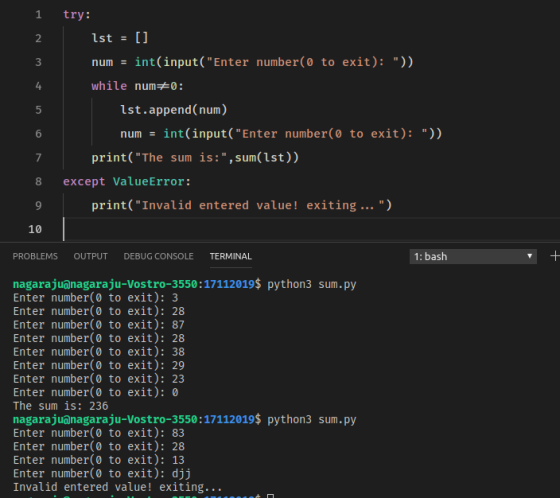This screenshot has height=498, width=560.
Task: Open the DEBUG CONSOLE tab
Action: click(158, 256)
